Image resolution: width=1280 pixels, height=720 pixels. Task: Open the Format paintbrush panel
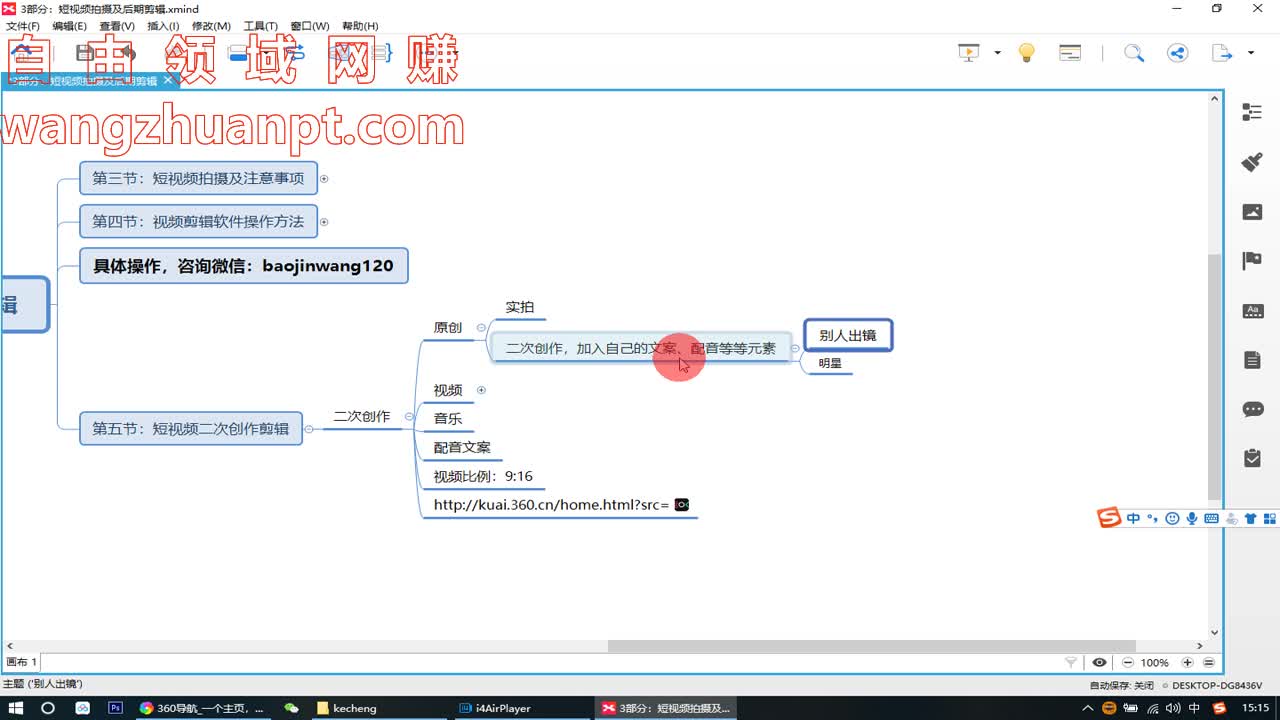[x=1252, y=162]
